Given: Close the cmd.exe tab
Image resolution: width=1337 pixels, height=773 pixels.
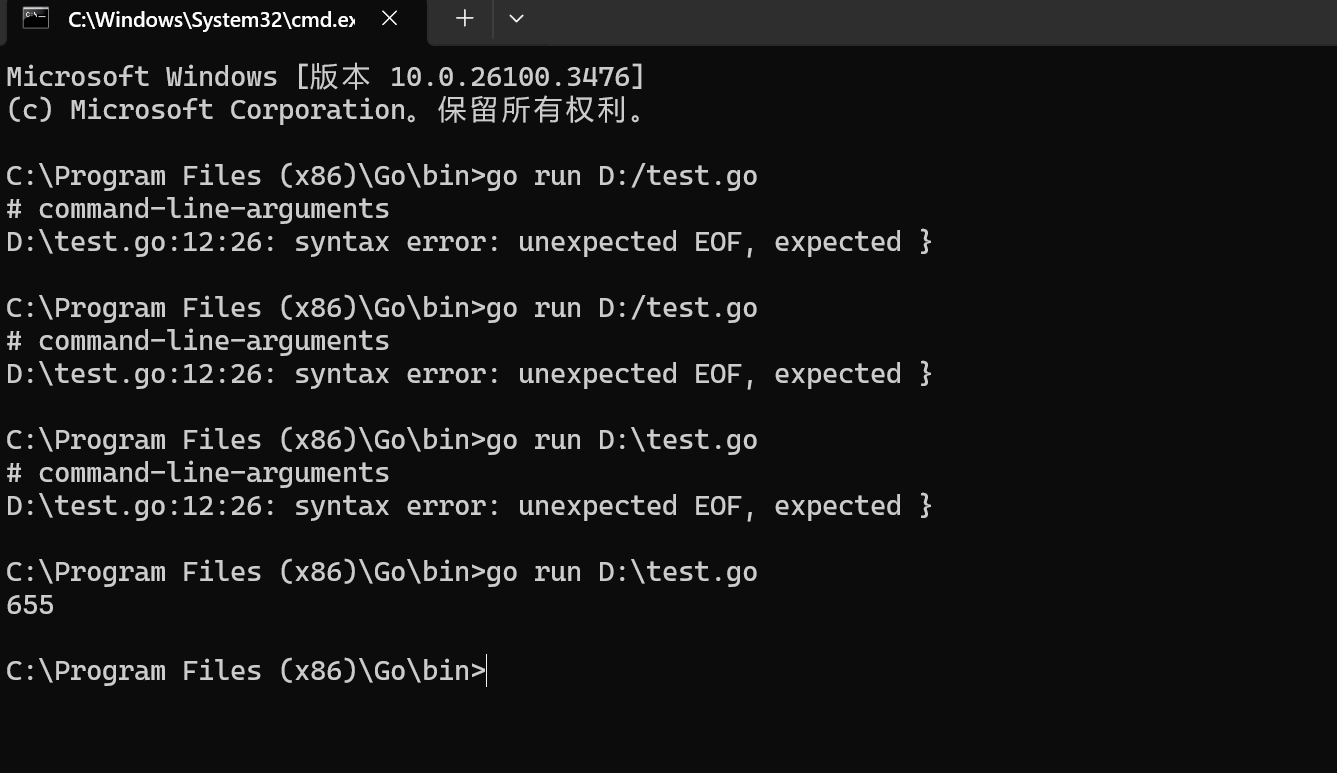Looking at the screenshot, I should [390, 18].
